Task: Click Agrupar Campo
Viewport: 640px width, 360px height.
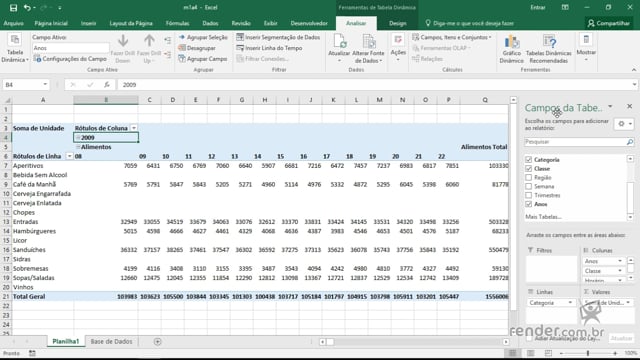Action: (x=202, y=59)
